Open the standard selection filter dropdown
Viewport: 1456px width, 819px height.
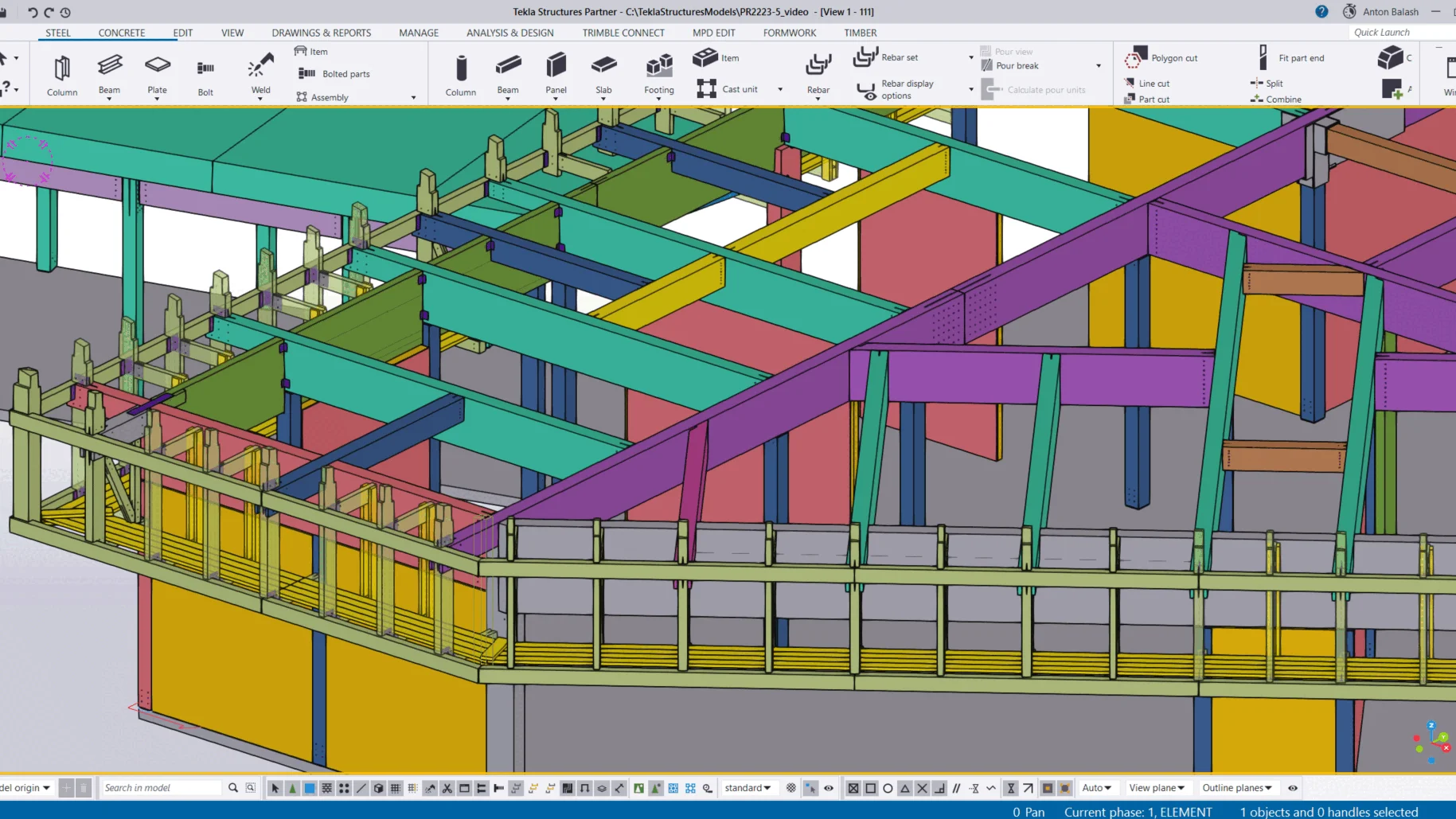[747, 788]
